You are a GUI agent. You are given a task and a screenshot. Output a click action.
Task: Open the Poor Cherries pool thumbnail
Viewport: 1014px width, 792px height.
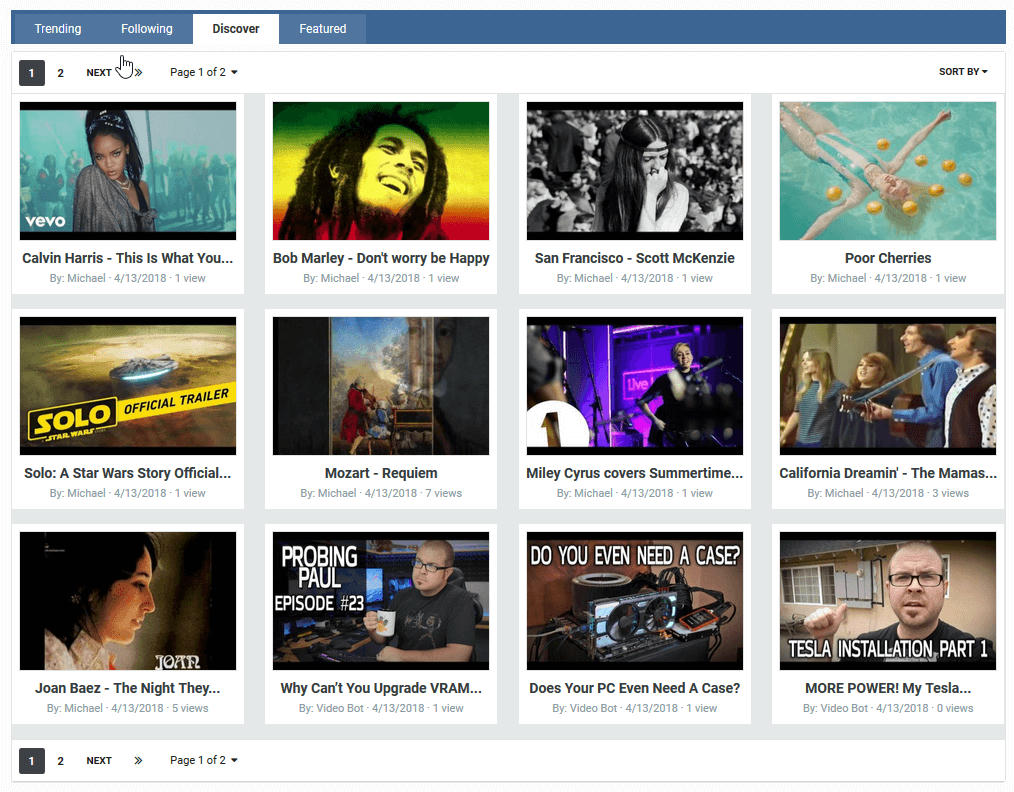[x=888, y=171]
